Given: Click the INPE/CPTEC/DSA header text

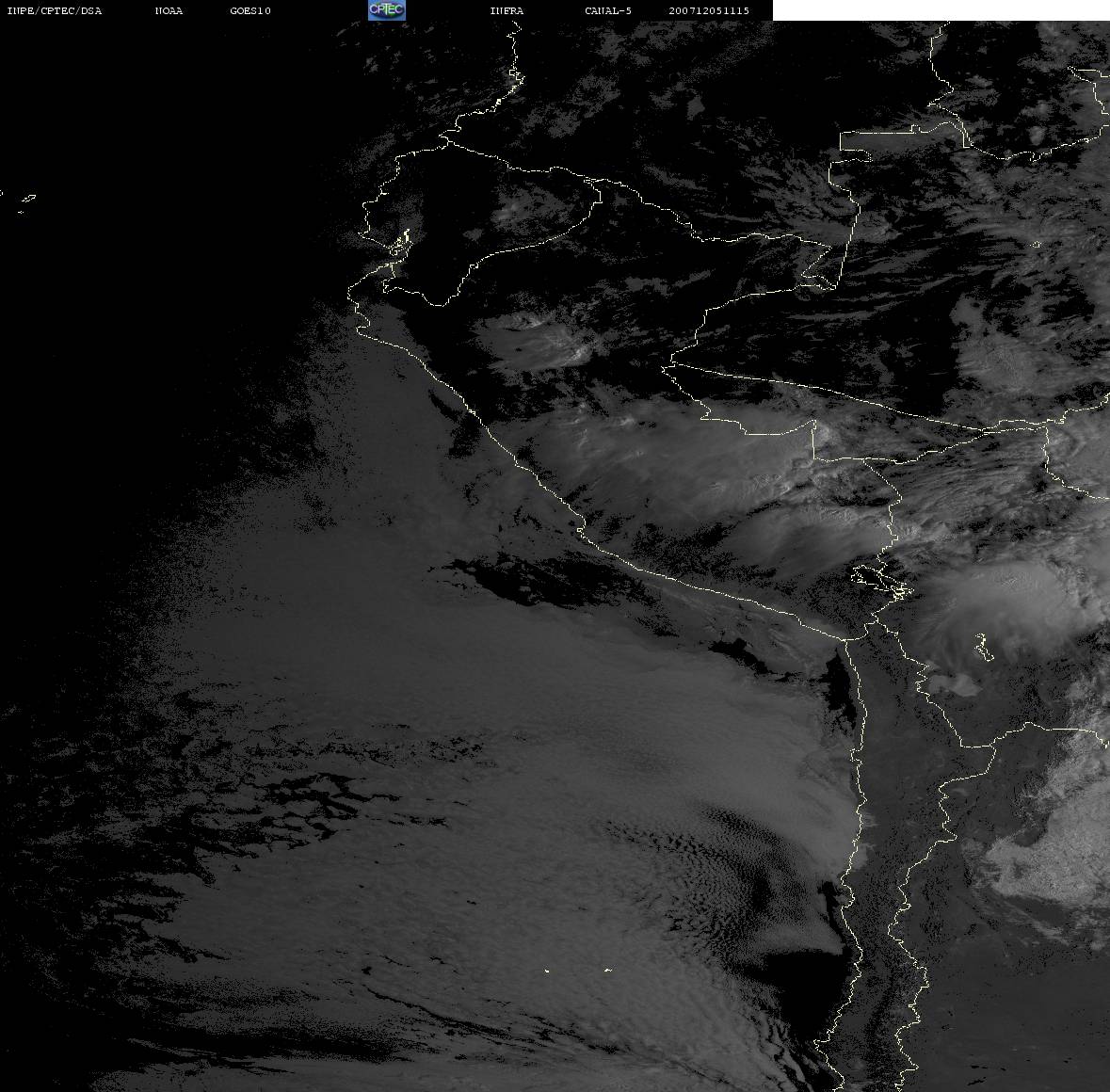Looking at the screenshot, I should pos(55,10).
